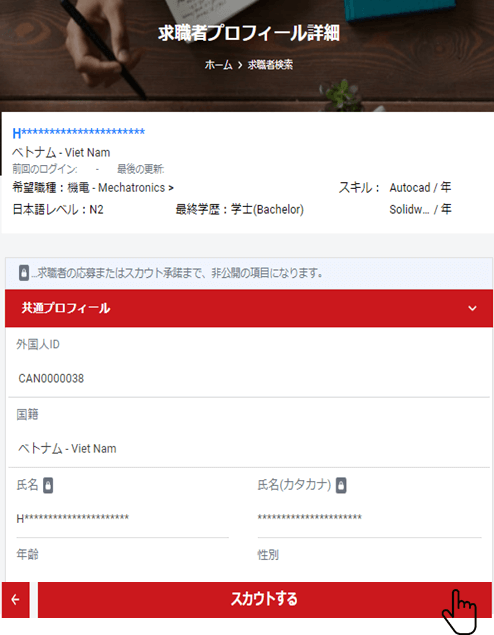Click the 求職者プロフィール詳細 page title
494x635 pixels.
click(x=249, y=33)
